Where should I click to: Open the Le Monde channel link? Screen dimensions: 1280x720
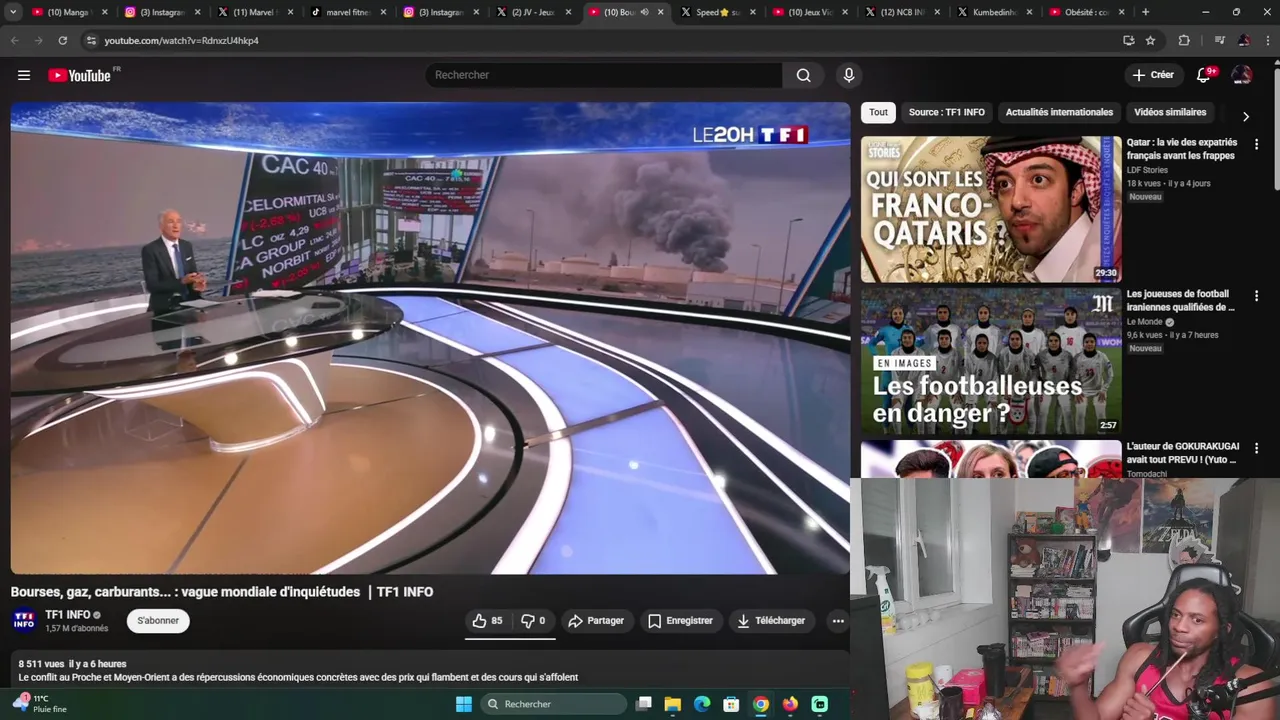(x=1144, y=322)
